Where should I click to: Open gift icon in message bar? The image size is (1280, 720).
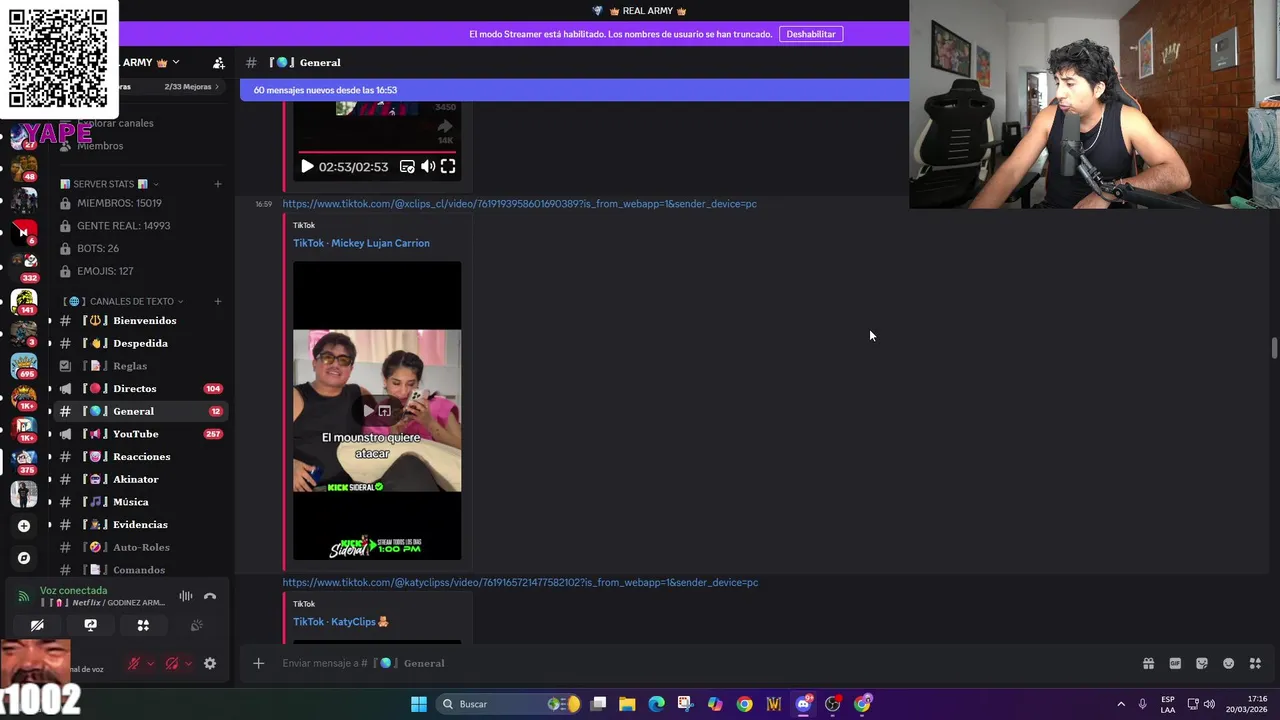pos(1148,663)
